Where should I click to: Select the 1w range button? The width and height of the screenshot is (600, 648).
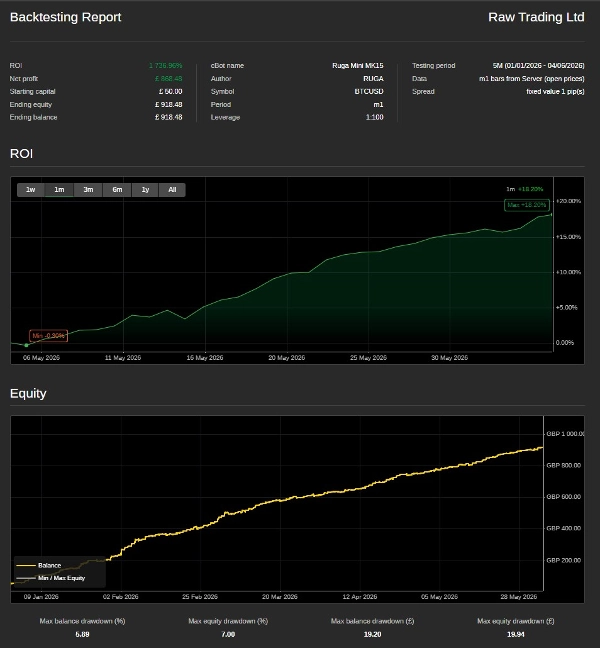coord(31,190)
